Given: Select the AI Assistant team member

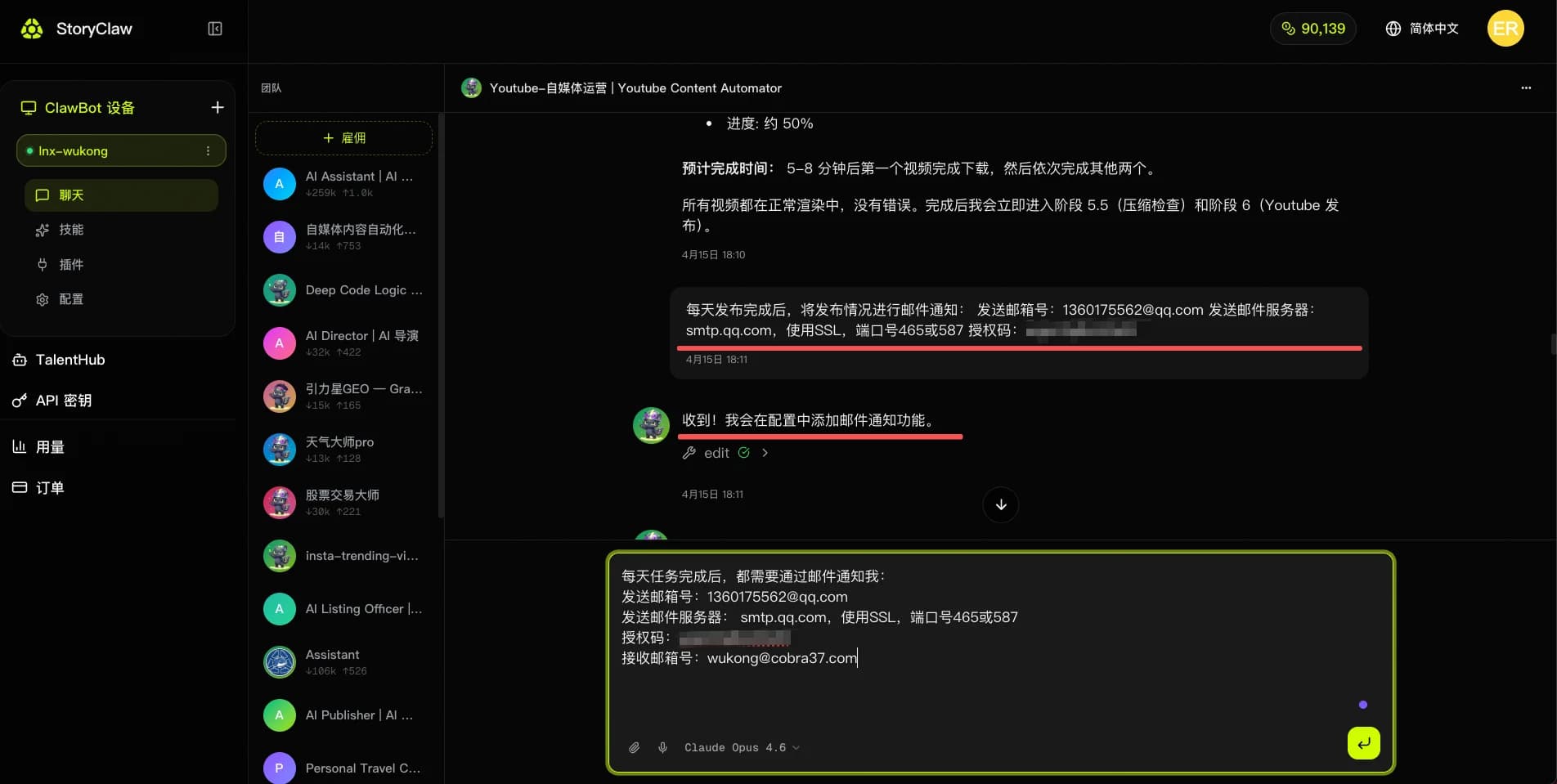Looking at the screenshot, I should pos(343,184).
